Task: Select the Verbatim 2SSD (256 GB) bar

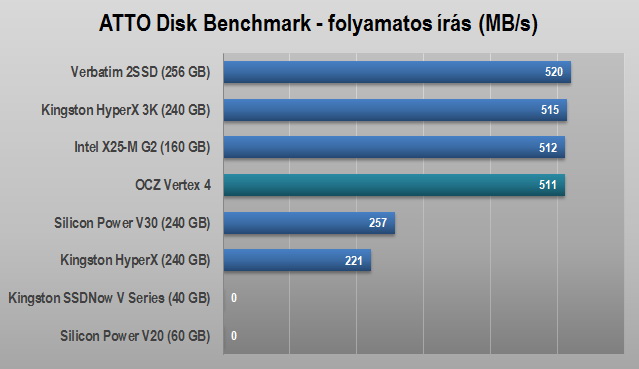Action: 397,72
